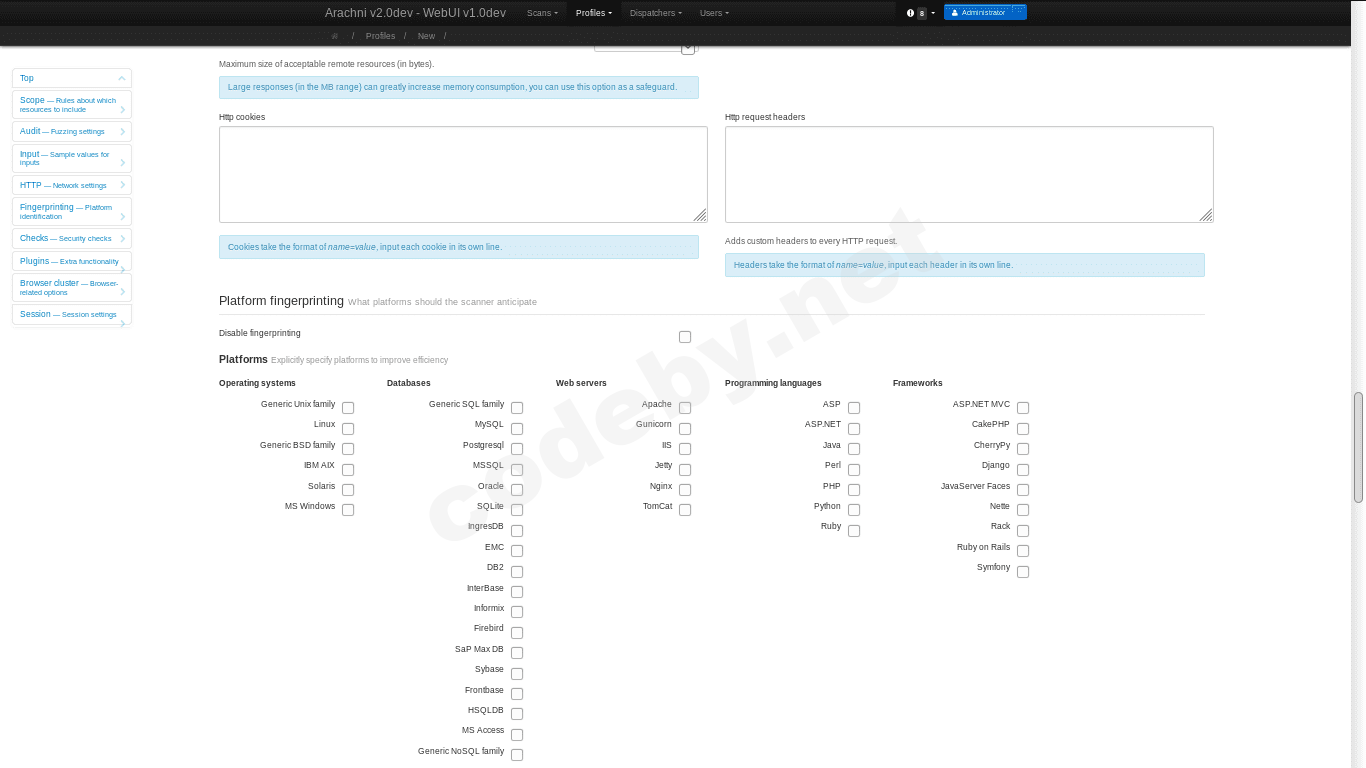The image size is (1366, 768).
Task: Tick the ASP language checkbox
Action: point(854,408)
